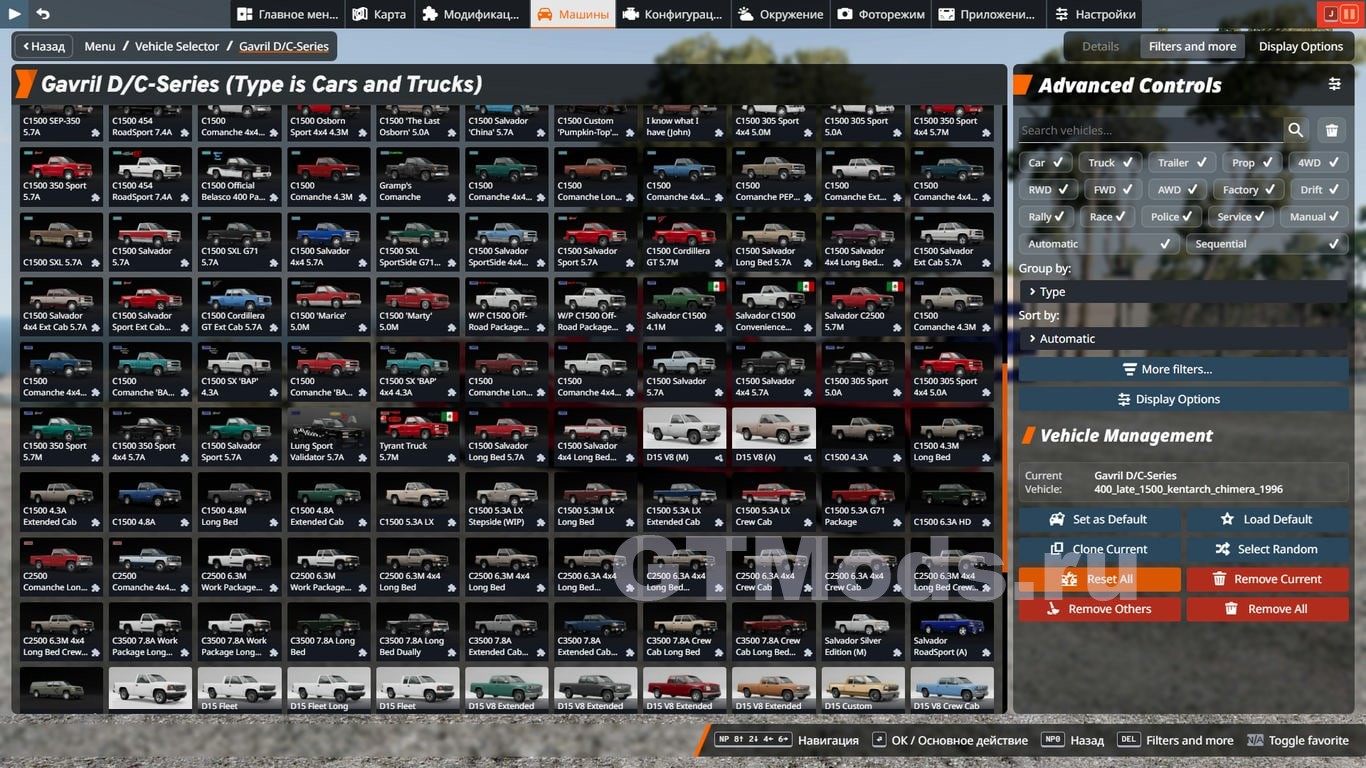Switch to Display Options tab
The image size is (1366, 768).
click(1300, 46)
